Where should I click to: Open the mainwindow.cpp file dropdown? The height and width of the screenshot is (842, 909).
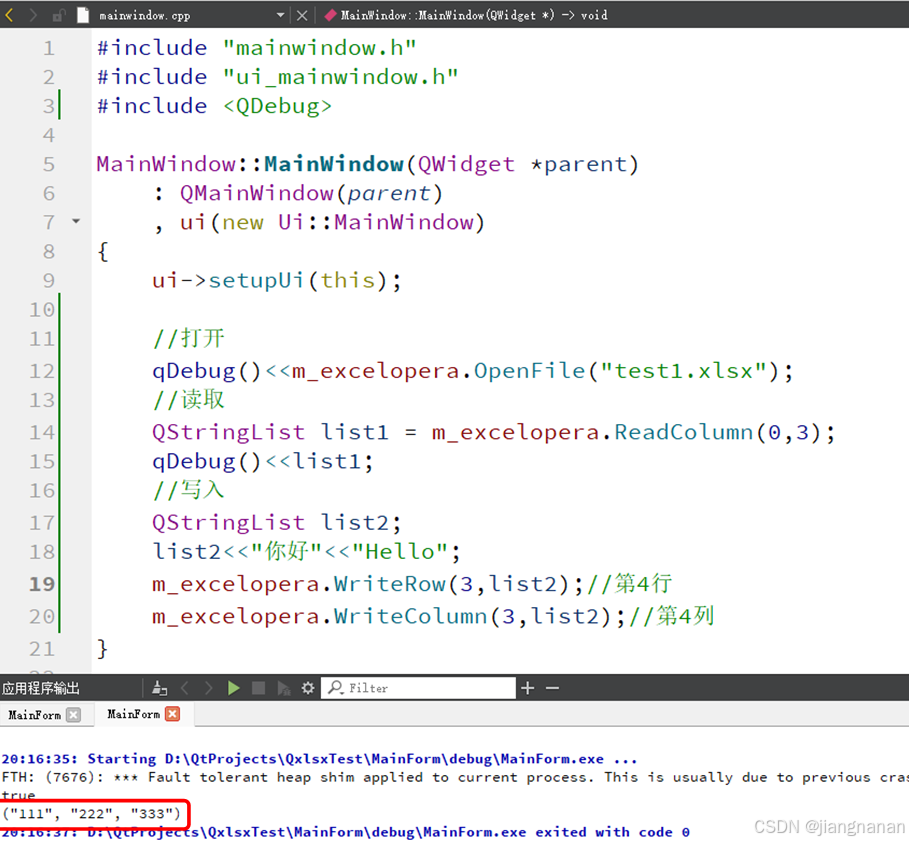[x=281, y=15]
